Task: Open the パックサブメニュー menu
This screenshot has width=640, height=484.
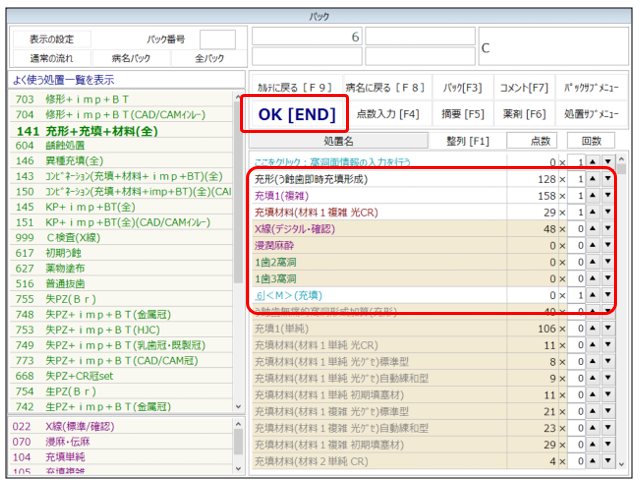Action: pyautogui.click(x=590, y=87)
